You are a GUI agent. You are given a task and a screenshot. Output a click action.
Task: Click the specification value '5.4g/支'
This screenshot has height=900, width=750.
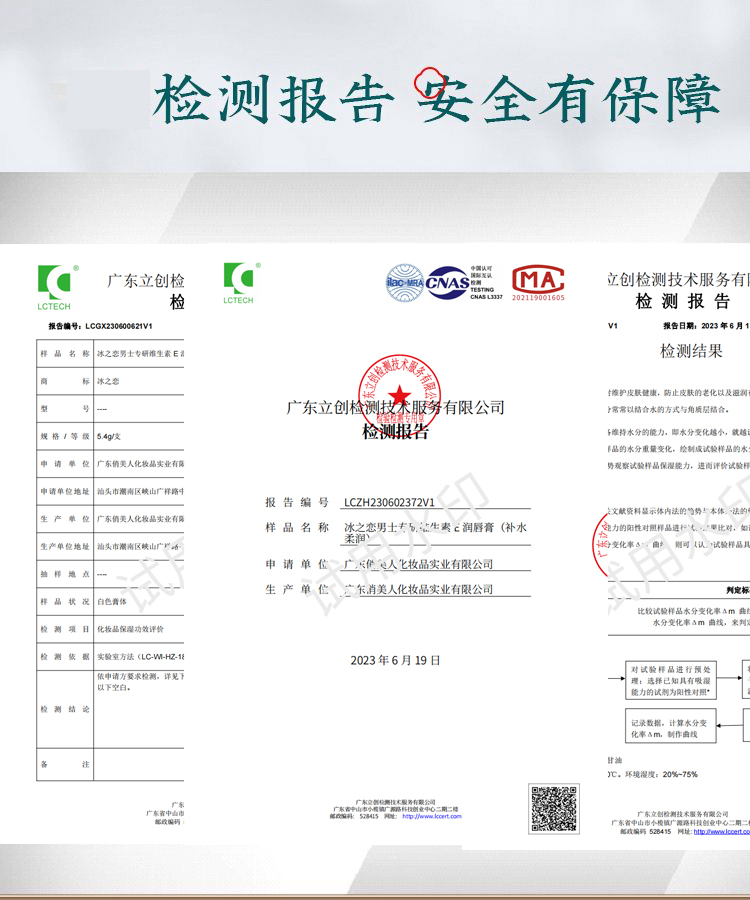tap(109, 436)
